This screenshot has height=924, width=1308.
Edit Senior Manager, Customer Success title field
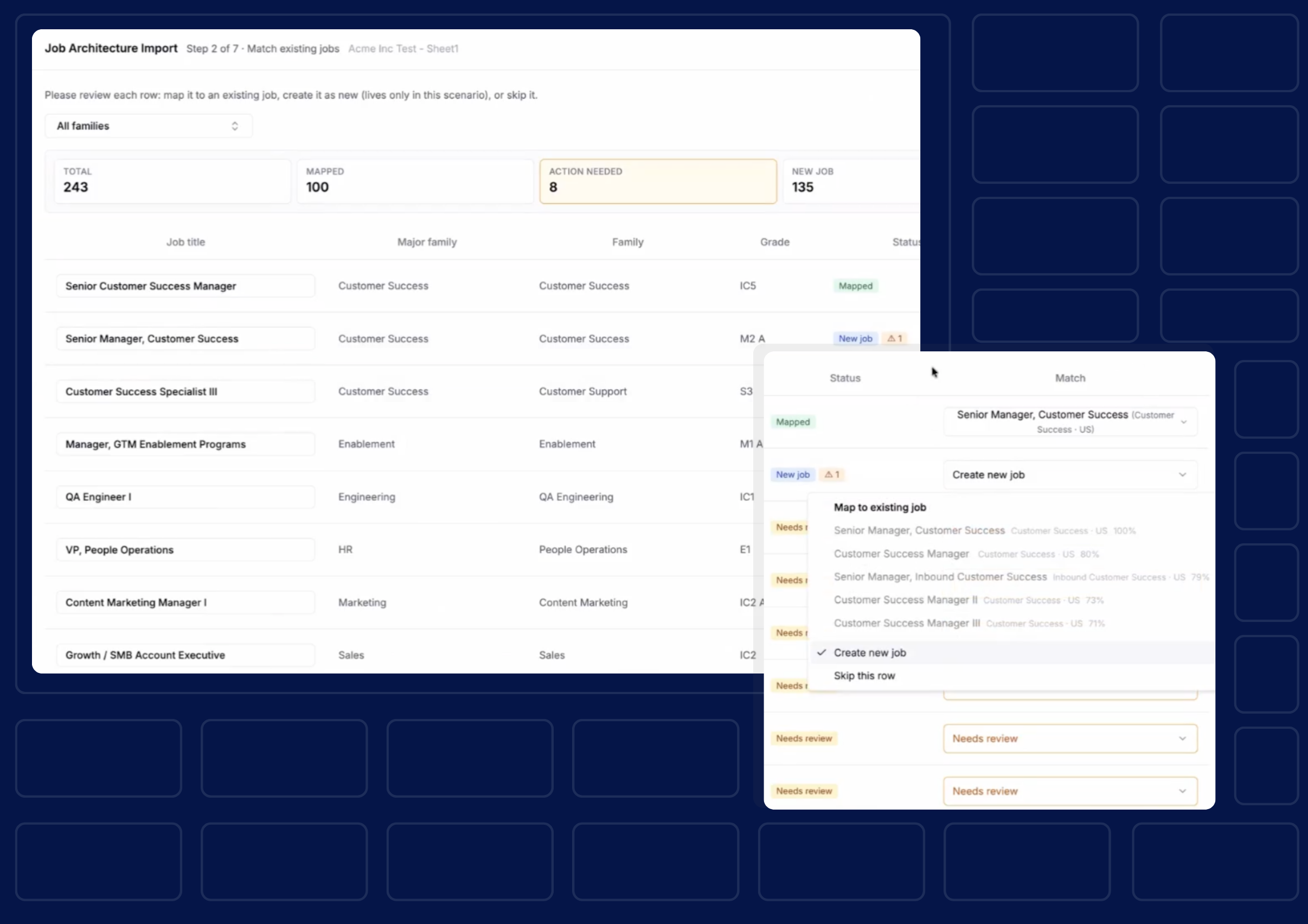[185, 338]
